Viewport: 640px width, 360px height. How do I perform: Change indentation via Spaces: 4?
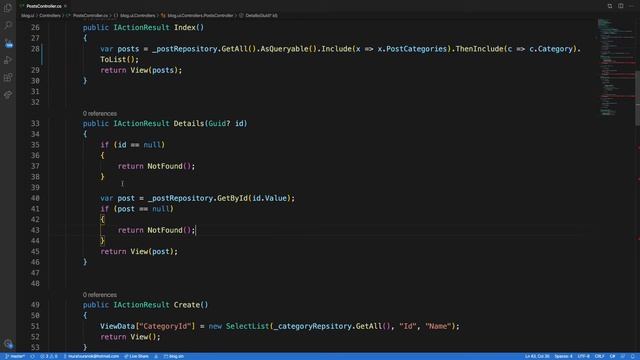564,356
